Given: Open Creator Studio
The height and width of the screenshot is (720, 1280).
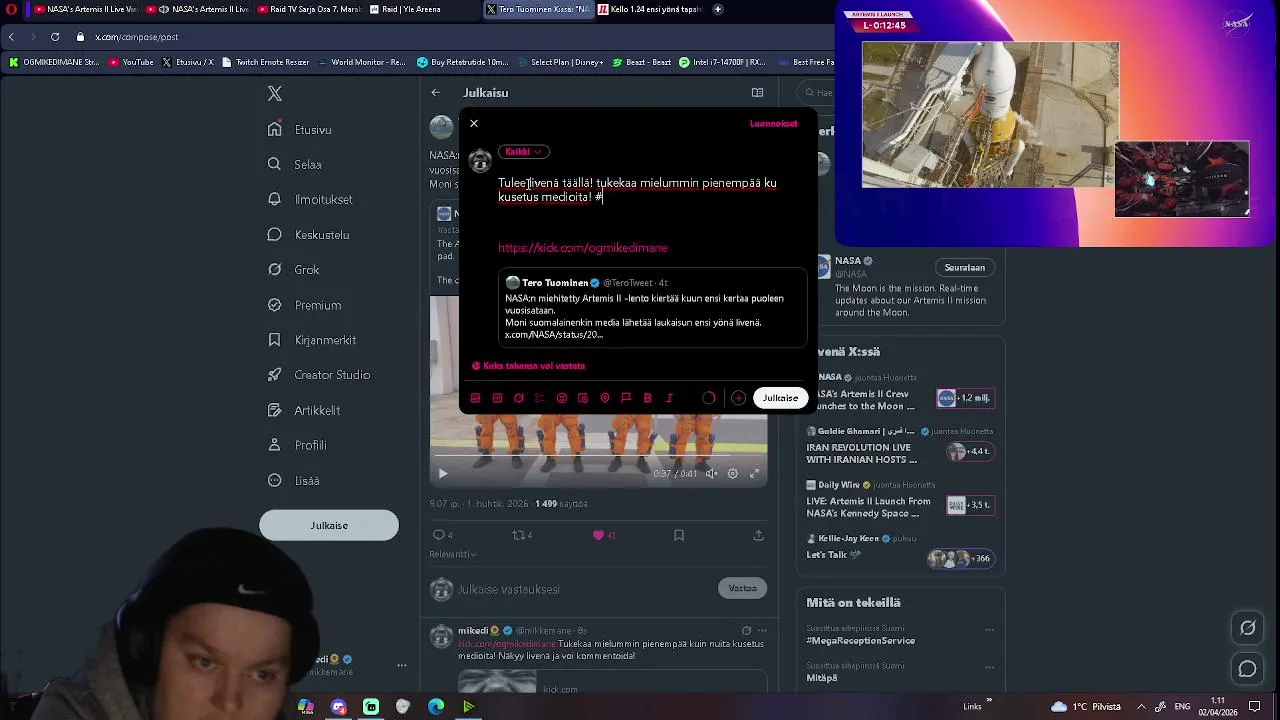Looking at the screenshot, I should coord(319,375).
